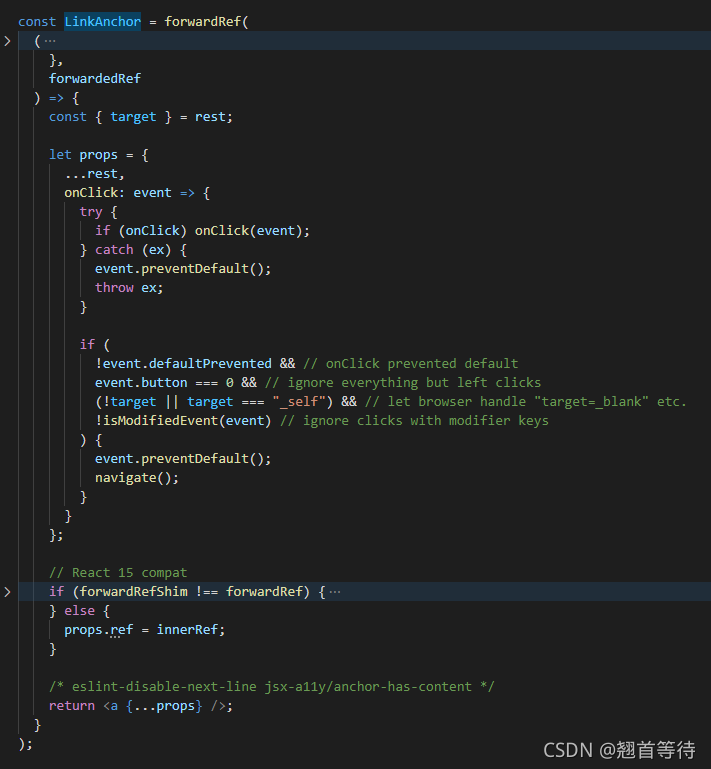Click the folded ellipsis after opening parenthesis
This screenshot has height=769, width=711.
coord(50,41)
